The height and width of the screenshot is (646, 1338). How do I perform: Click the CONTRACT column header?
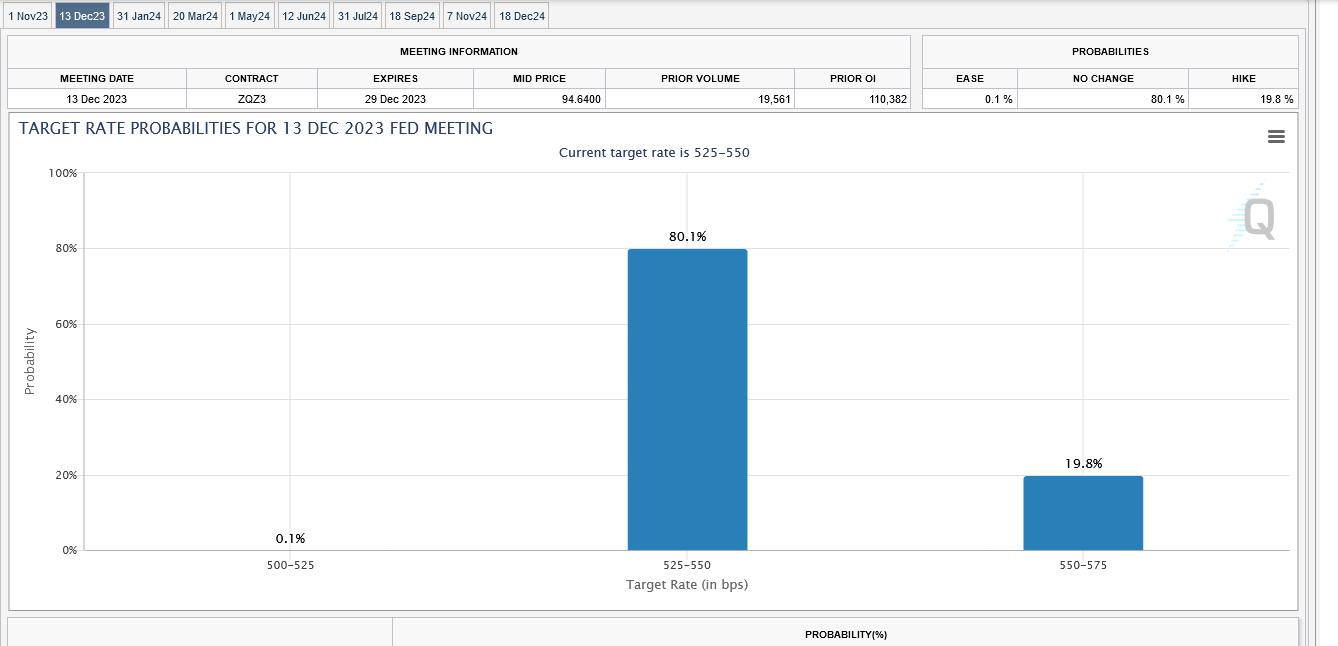[252, 78]
